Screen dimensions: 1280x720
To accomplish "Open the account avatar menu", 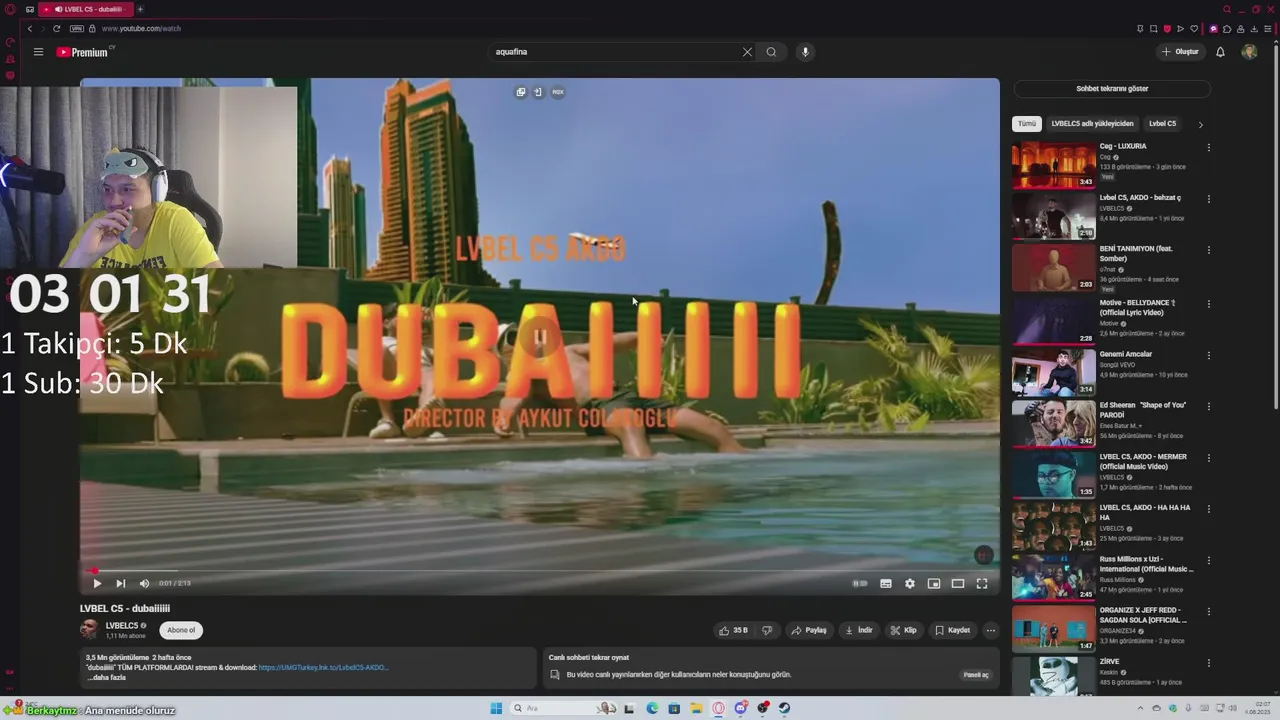I will point(1249,52).
